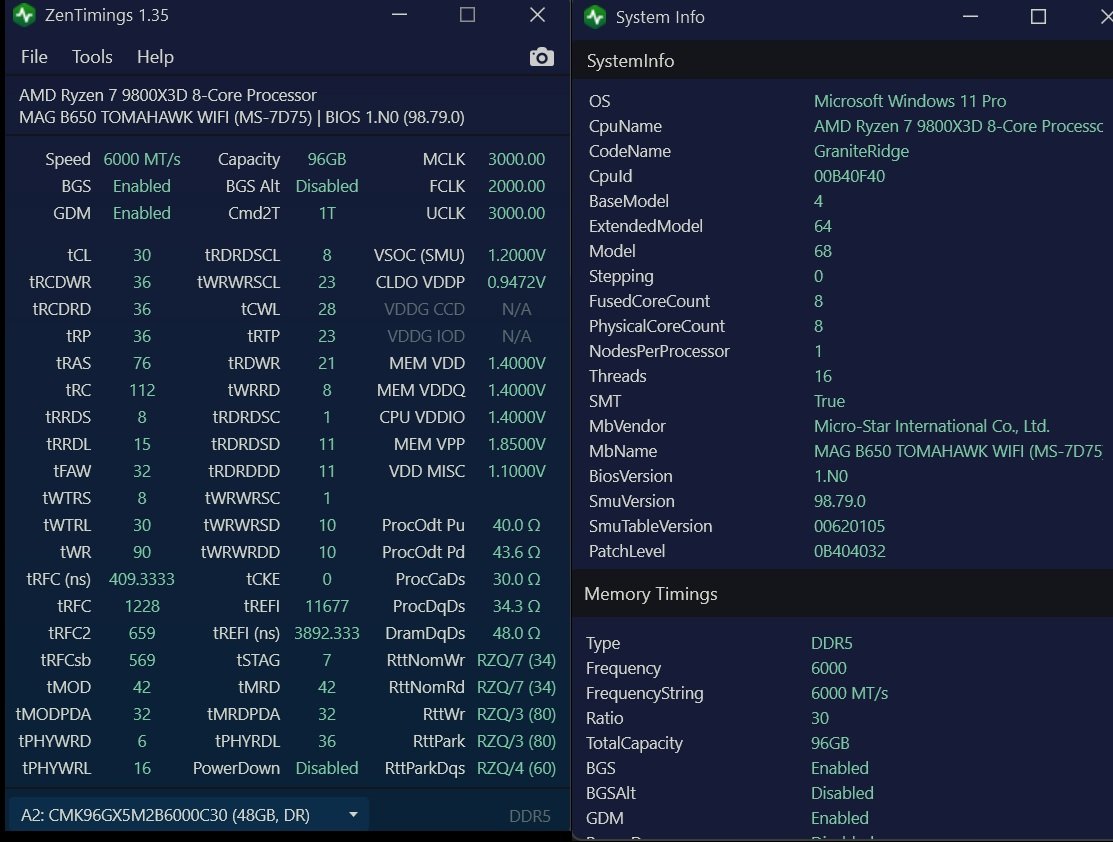Select the Capacity value 96GB in ZenTimings

click(327, 159)
